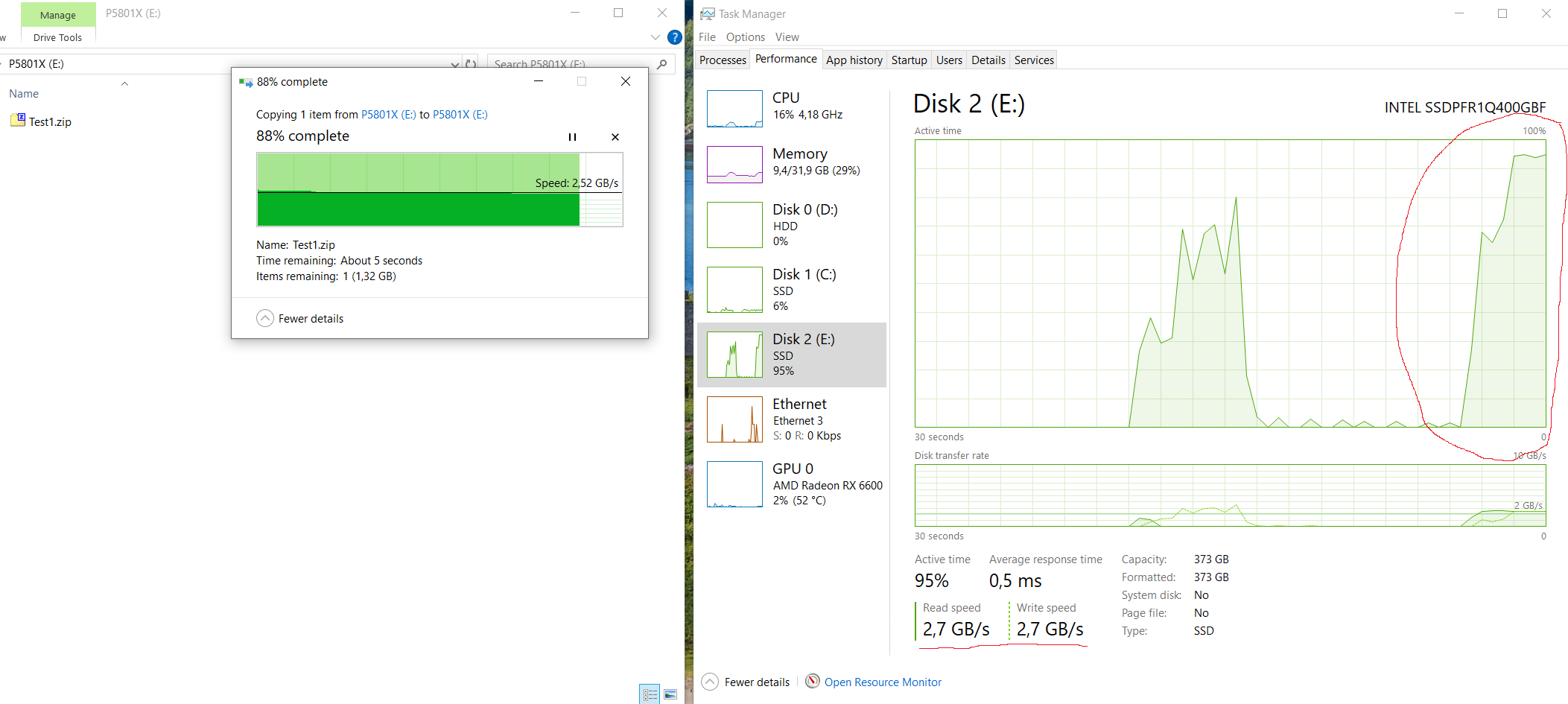The image size is (1568, 704).
Task: Click the P5801X (E:) source link
Action: [x=388, y=115]
